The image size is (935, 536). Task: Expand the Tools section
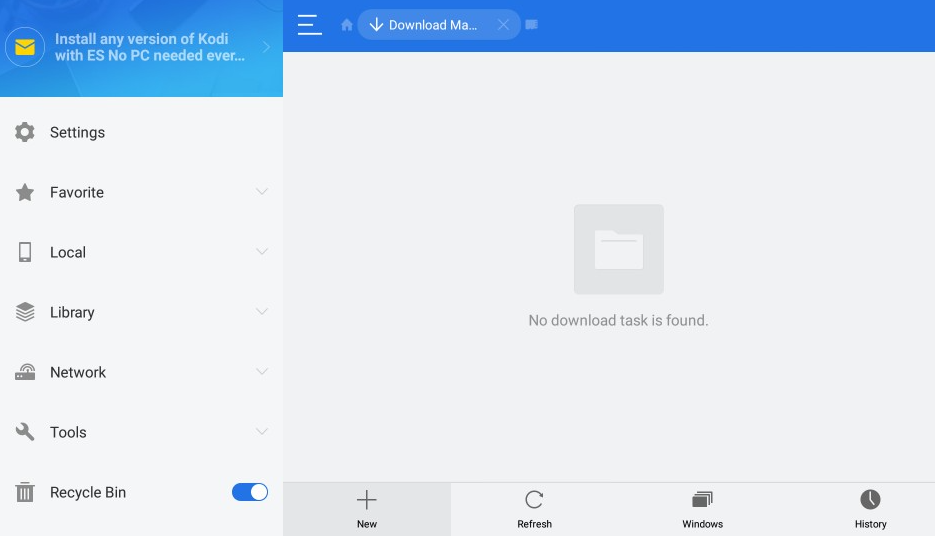(262, 432)
